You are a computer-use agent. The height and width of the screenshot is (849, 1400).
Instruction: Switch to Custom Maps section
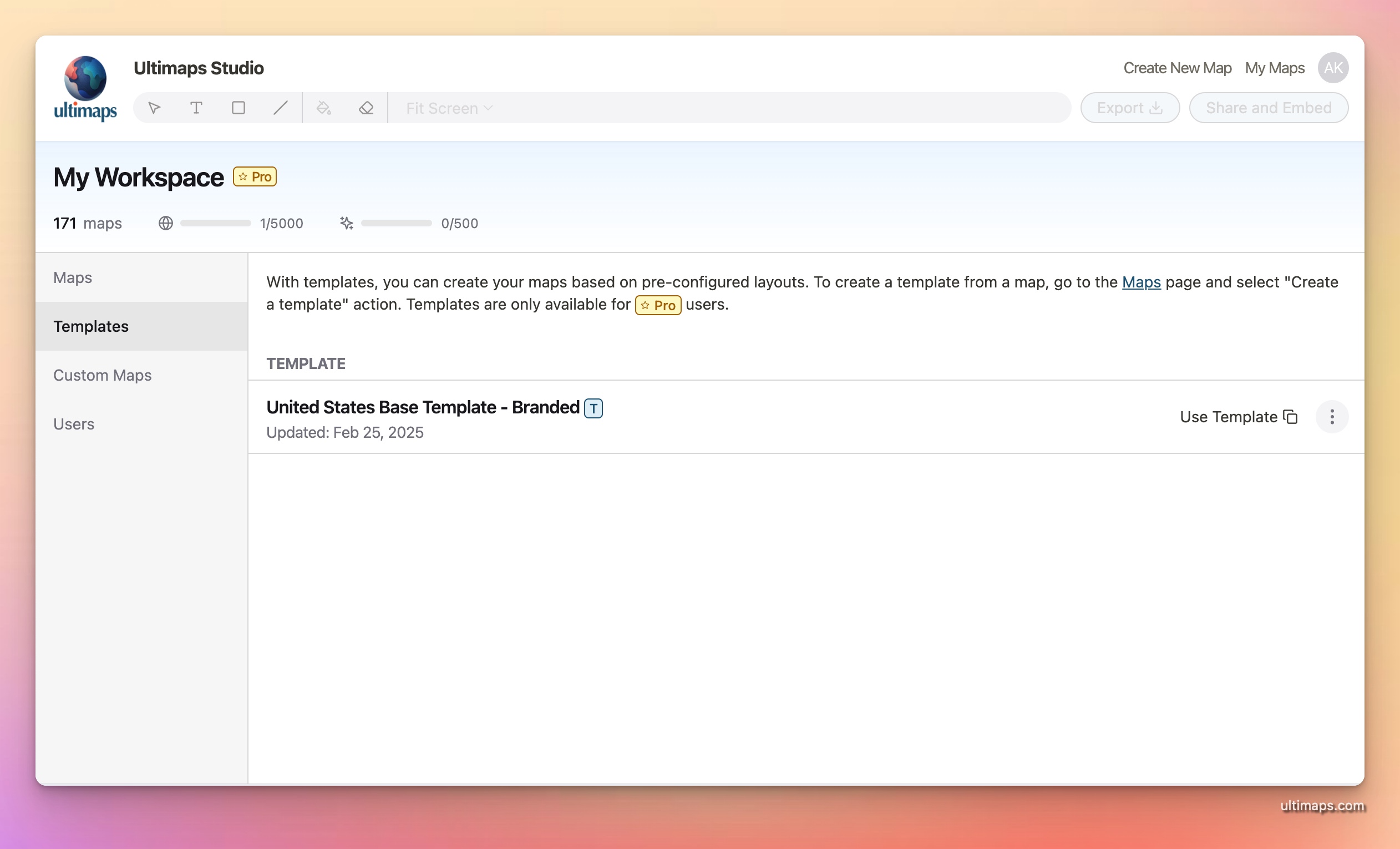coord(102,375)
